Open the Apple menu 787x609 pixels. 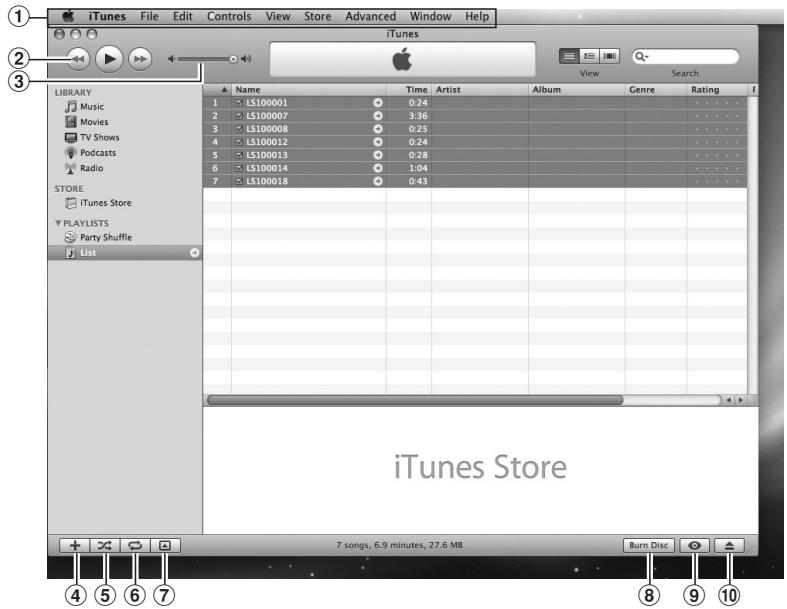coord(69,17)
